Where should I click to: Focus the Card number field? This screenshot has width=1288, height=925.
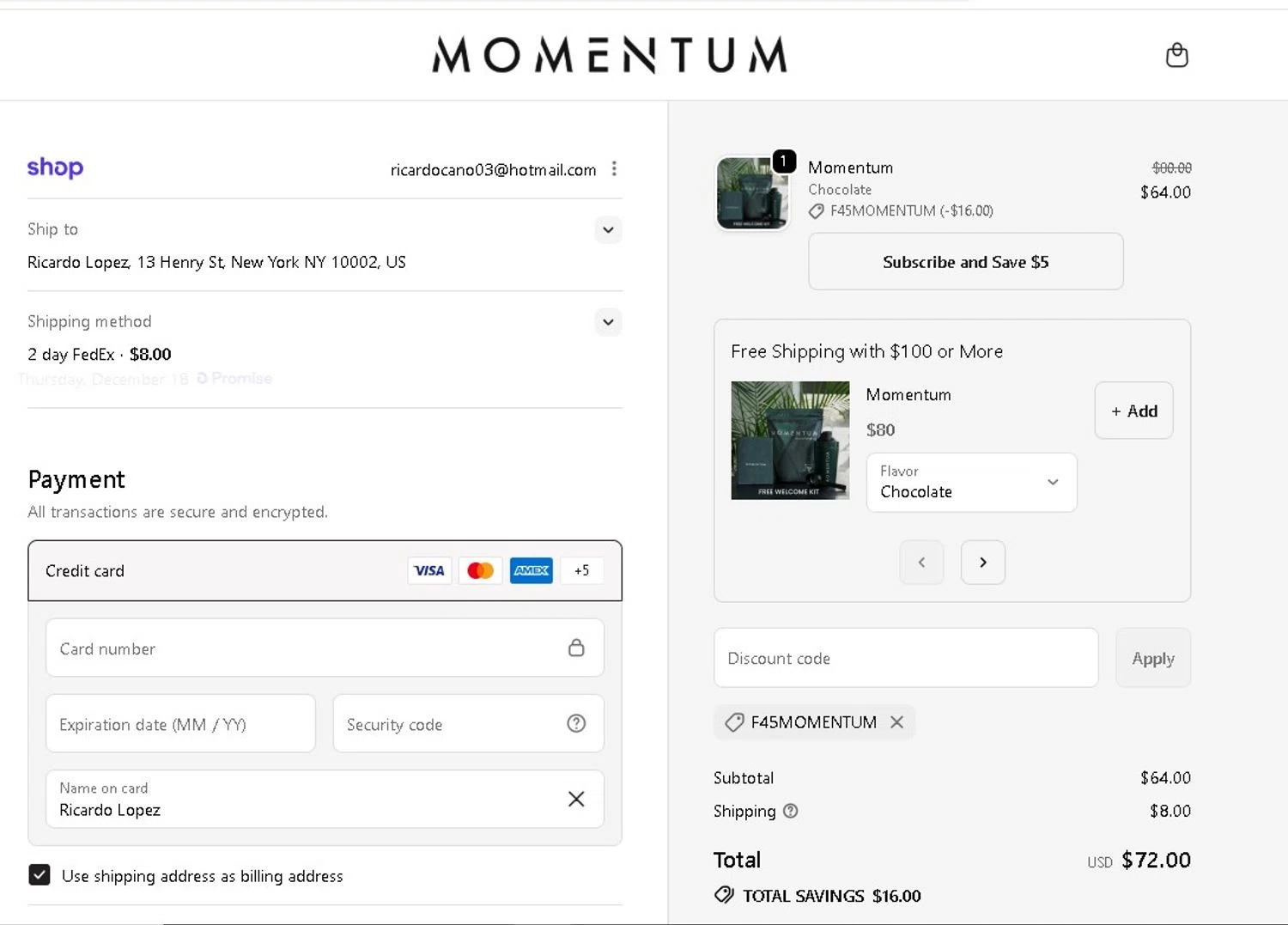pos(325,648)
